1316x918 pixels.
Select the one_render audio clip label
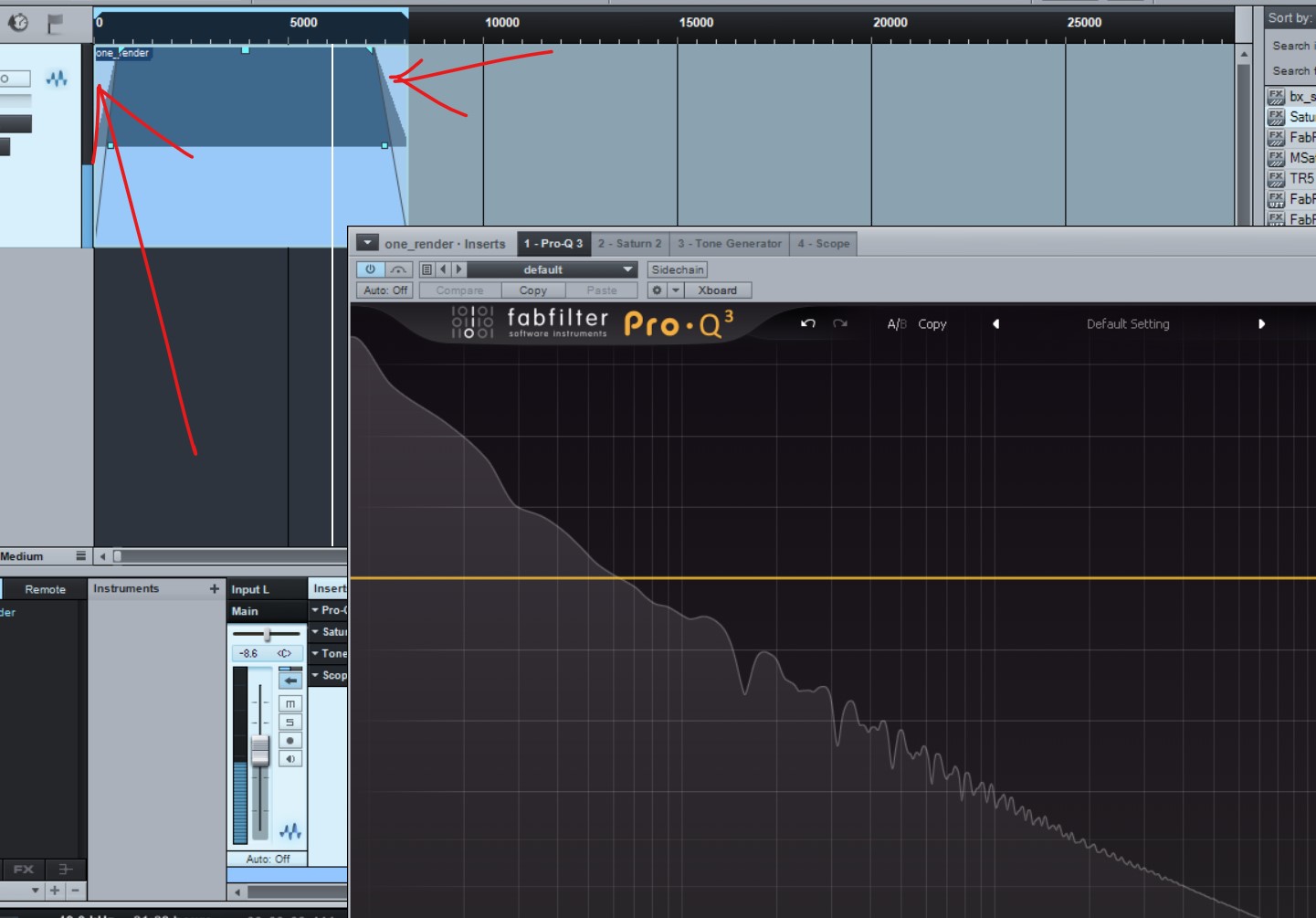point(122,53)
